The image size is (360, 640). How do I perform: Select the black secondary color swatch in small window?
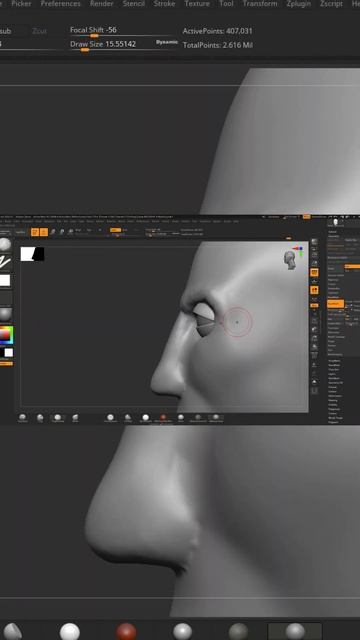point(2,353)
